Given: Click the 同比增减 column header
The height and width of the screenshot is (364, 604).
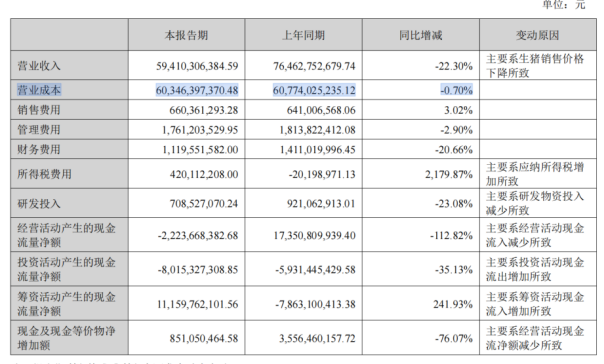Looking at the screenshot, I should (x=421, y=35).
